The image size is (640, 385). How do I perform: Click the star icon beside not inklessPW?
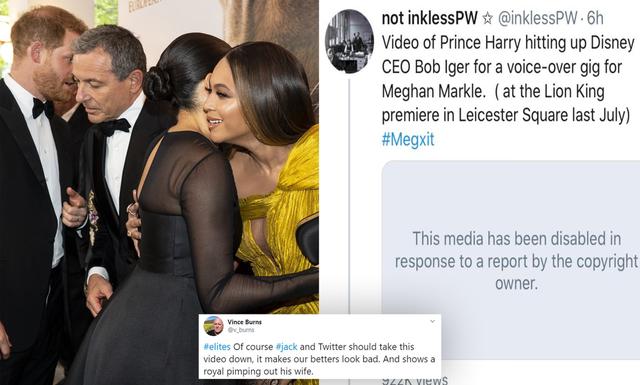[x=487, y=18]
